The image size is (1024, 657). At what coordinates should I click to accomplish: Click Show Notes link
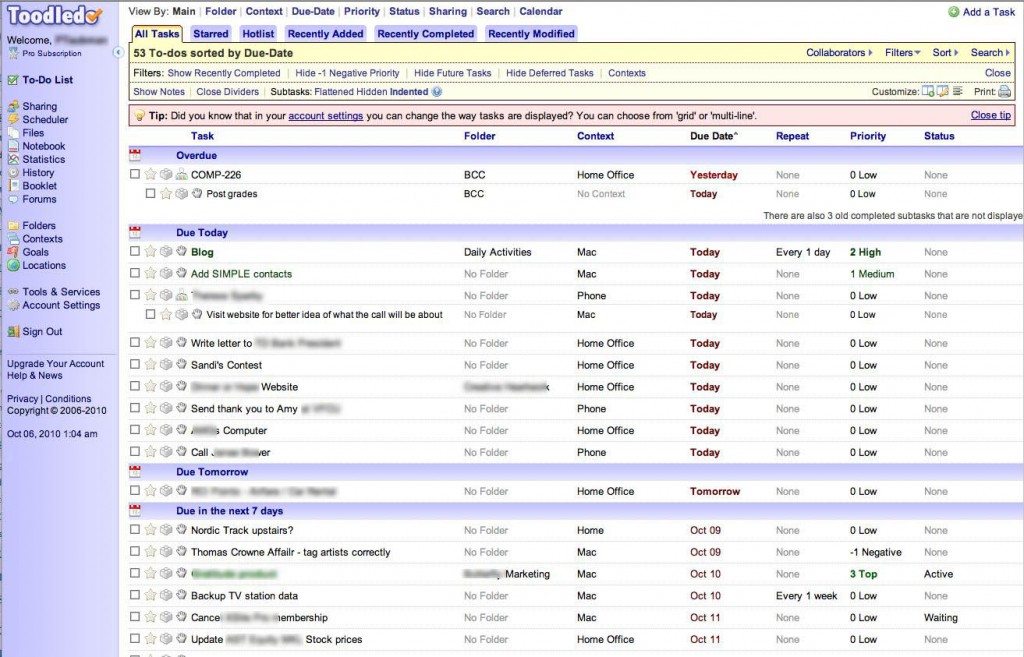pos(159,91)
